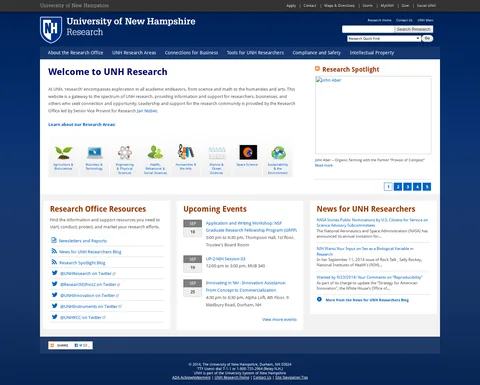Open the Humanities & the Arts books icon
This screenshot has height=385, width=480.
186,152
